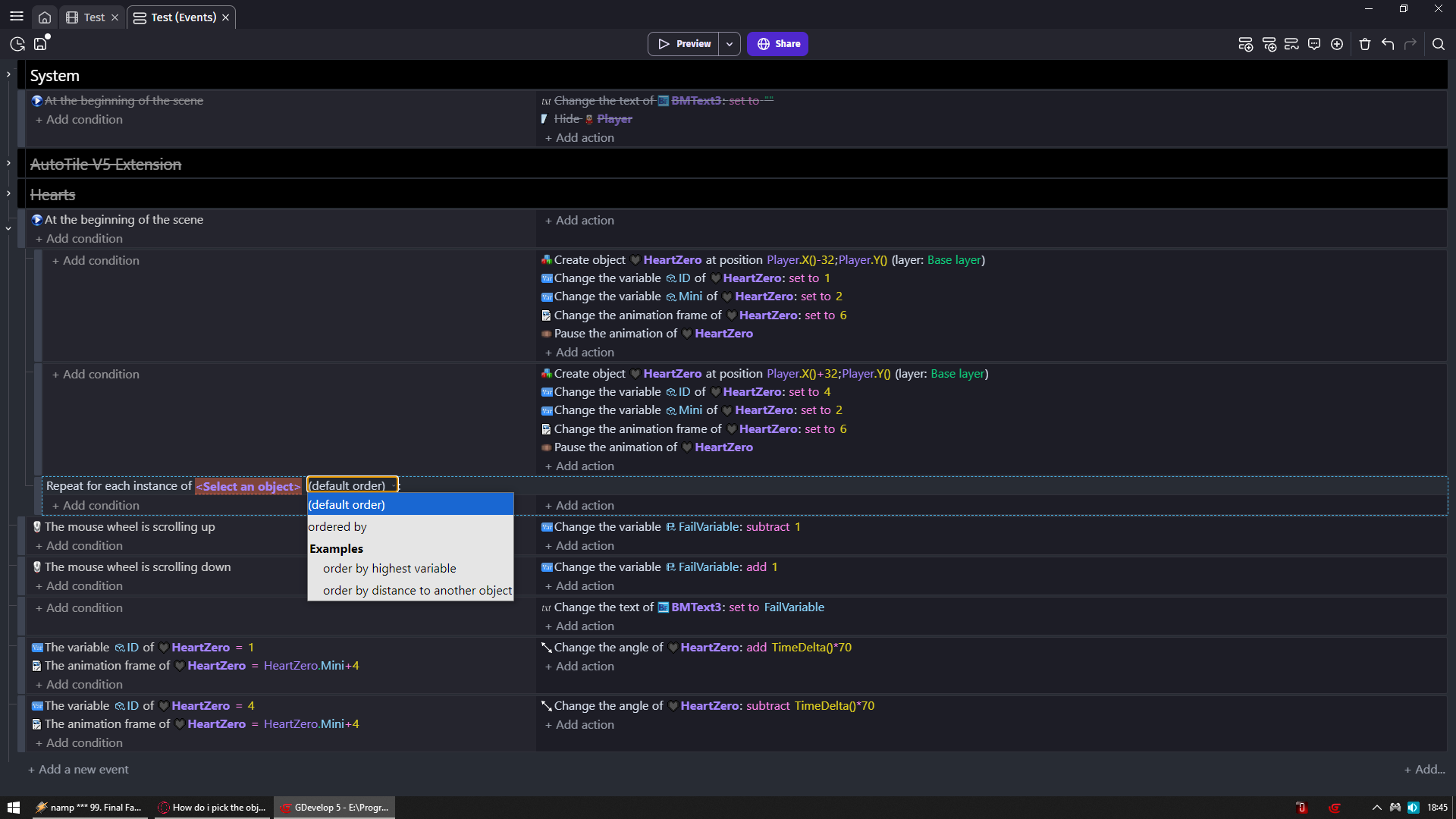1456x819 pixels.
Task: Add action below 'FailVariable: subtract 1'
Action: [579, 545]
